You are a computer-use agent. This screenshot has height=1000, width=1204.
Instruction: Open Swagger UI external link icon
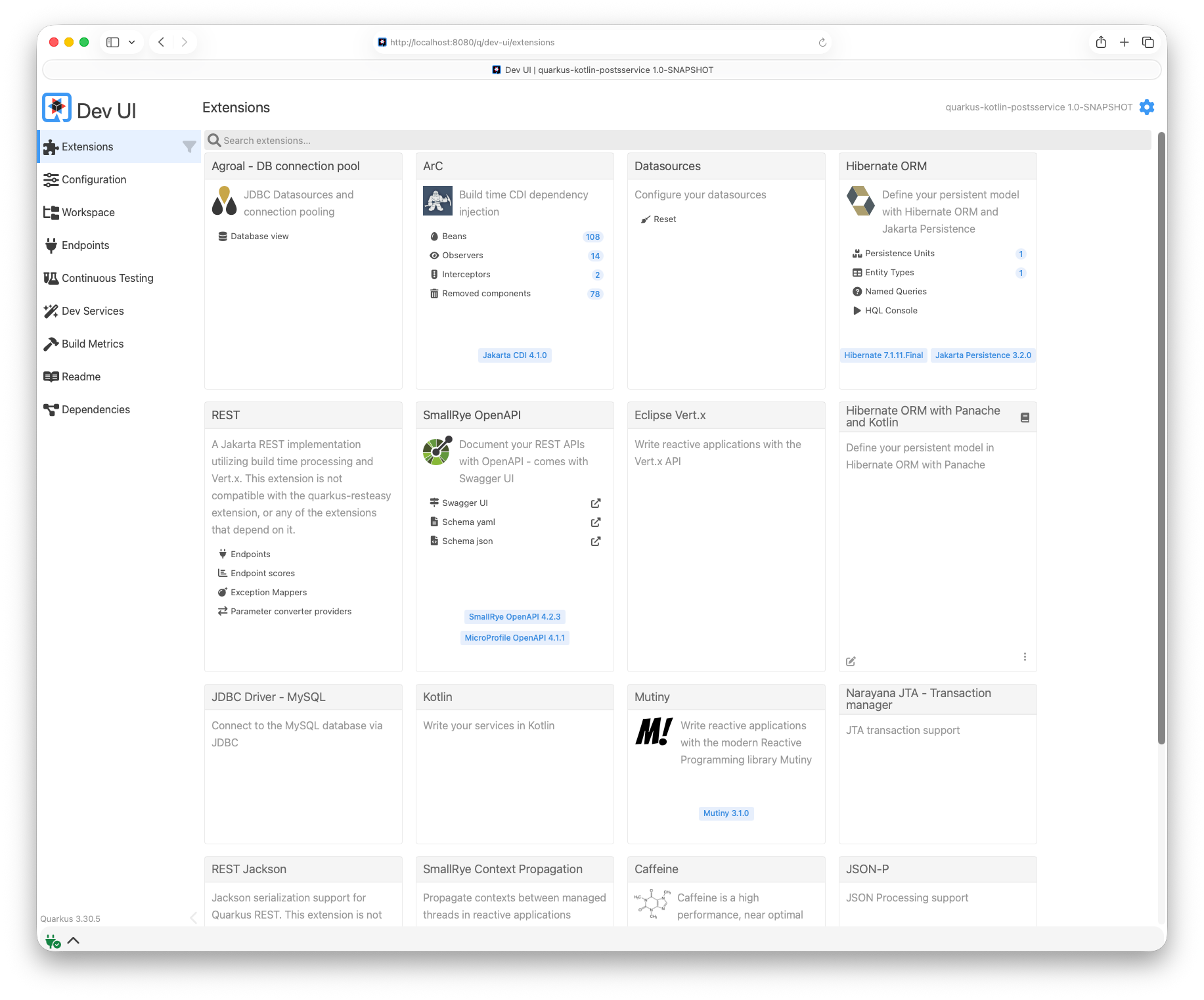coord(595,503)
